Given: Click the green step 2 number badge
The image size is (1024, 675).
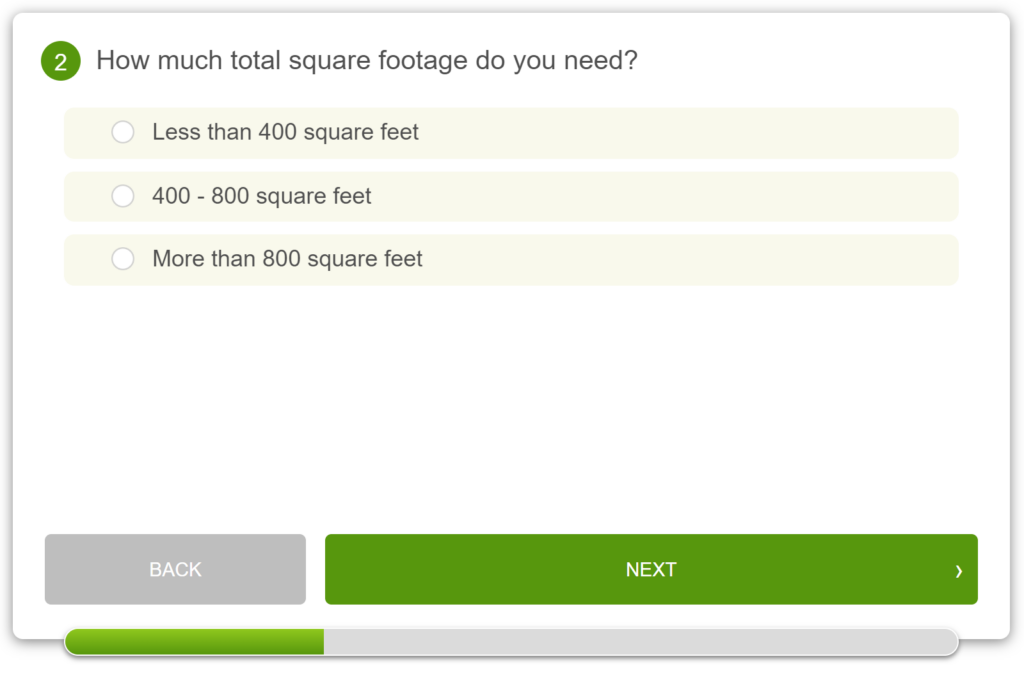Looking at the screenshot, I should point(61,61).
